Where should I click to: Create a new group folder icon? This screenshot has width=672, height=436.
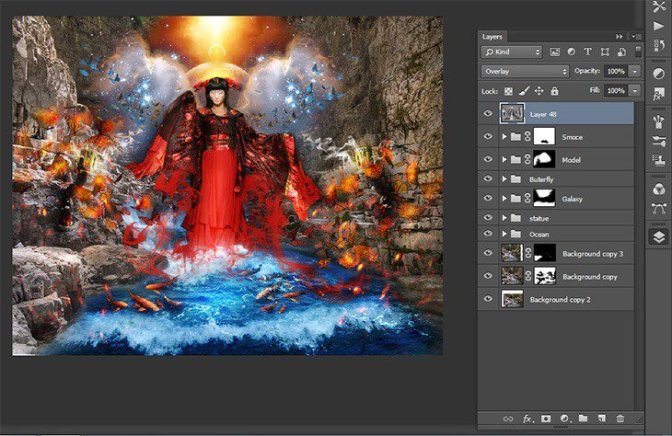583,418
